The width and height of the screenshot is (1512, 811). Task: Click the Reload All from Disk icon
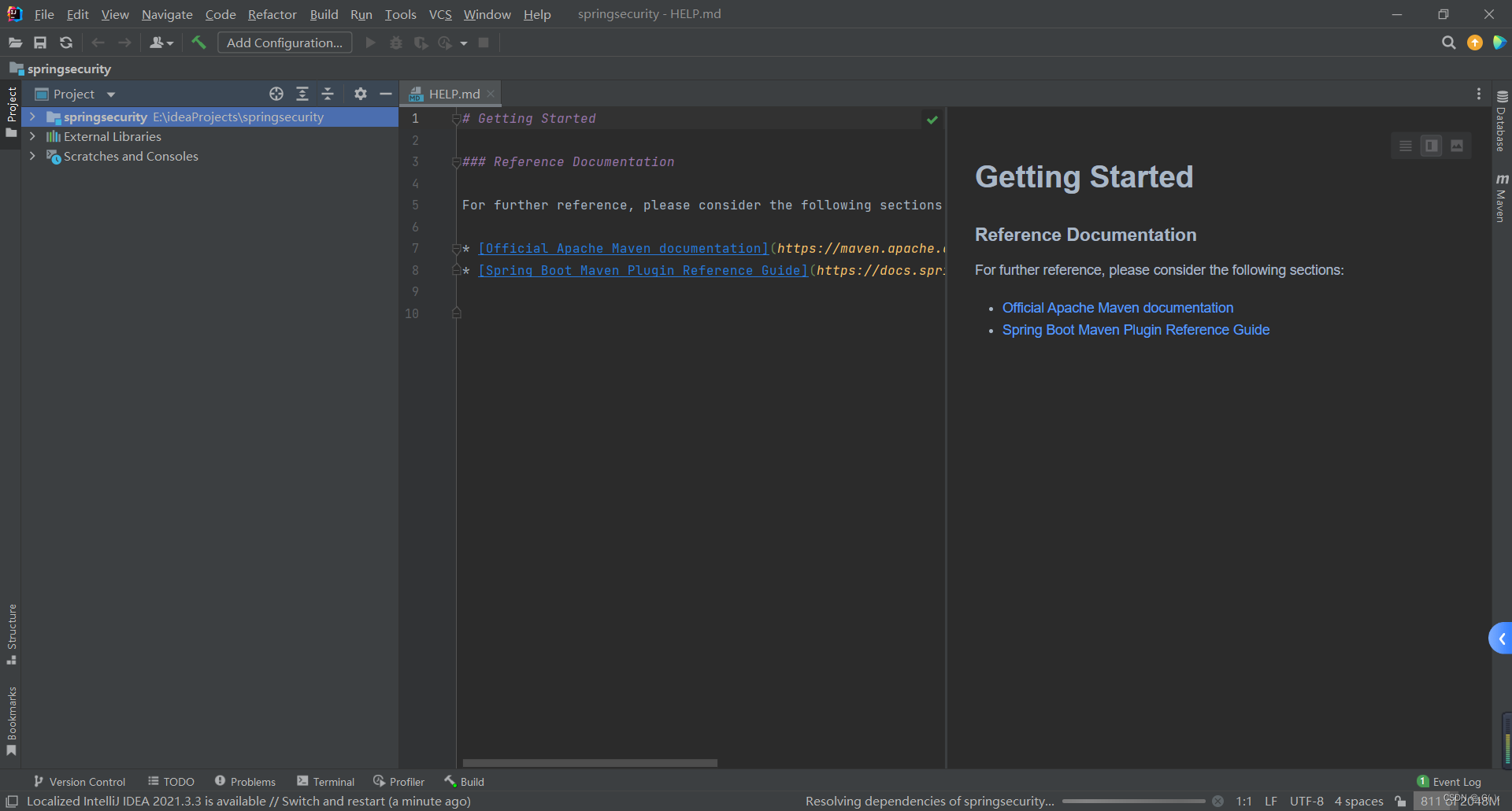coord(66,43)
